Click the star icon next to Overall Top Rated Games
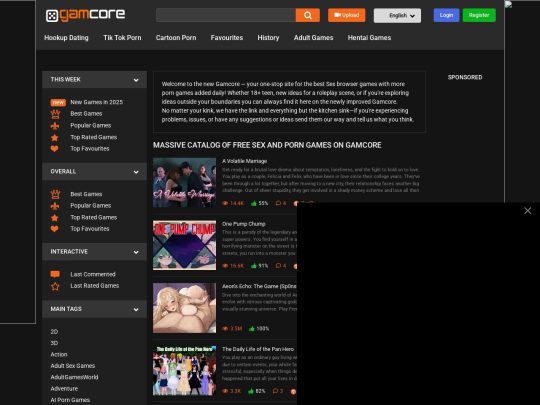 [x=55, y=218]
